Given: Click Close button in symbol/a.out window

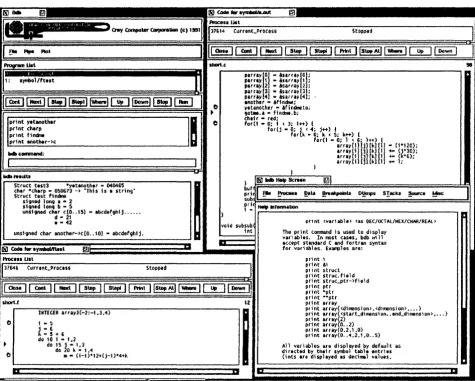Looking at the screenshot, I should point(222,51).
